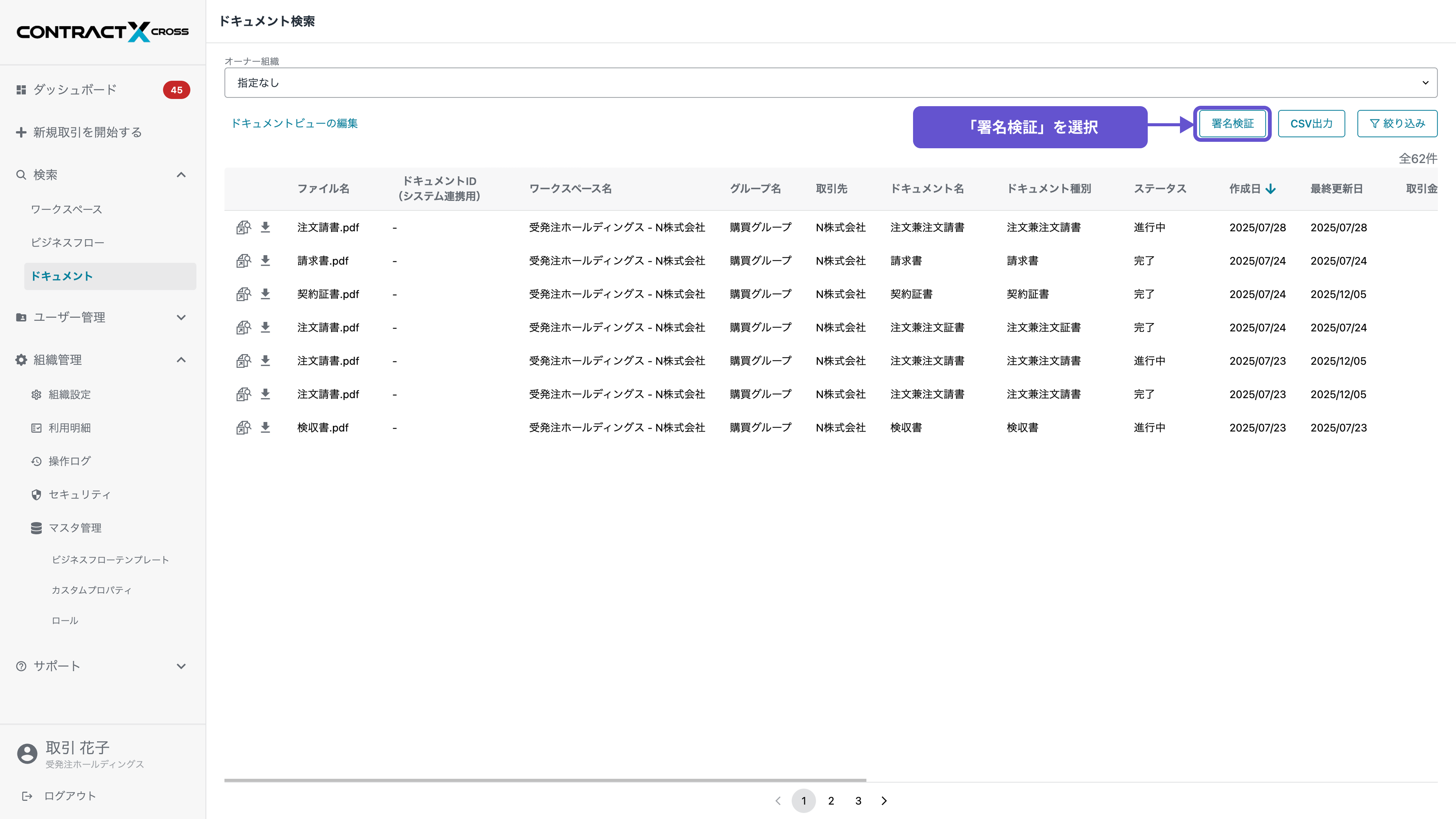The image size is (1456, 819).
Task: Open ドキュメントビューの編集 link
Action: pyautogui.click(x=295, y=122)
